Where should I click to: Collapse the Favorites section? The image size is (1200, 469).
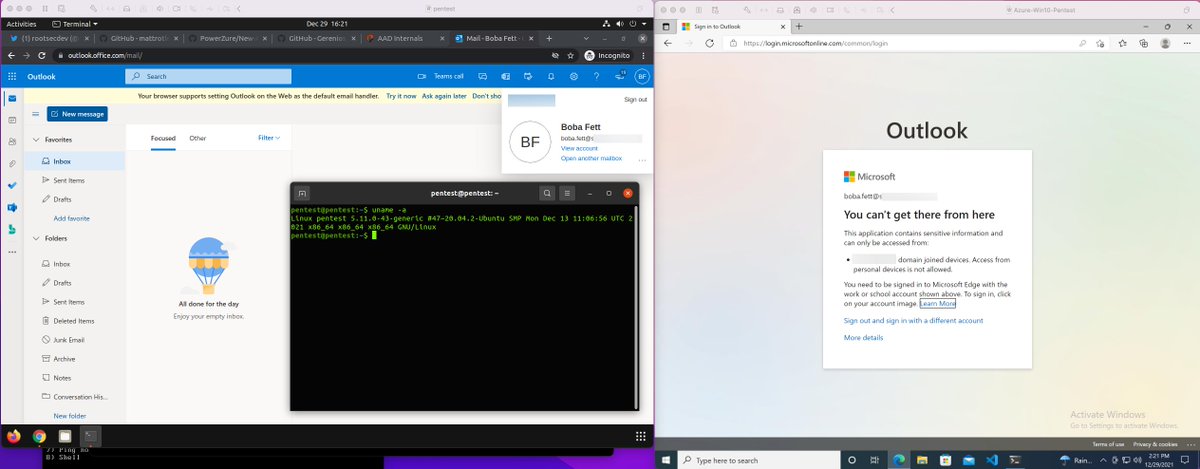37,141
